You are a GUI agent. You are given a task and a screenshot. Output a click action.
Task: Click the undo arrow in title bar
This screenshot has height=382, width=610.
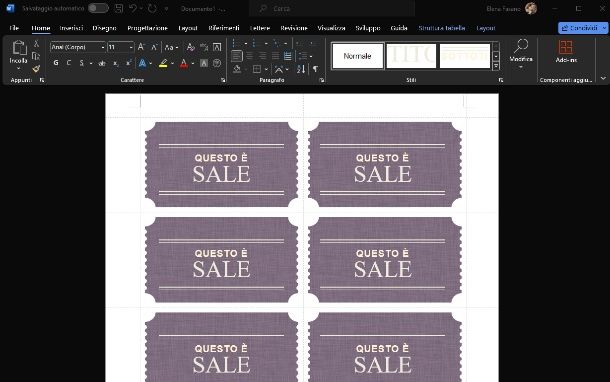[x=133, y=8]
